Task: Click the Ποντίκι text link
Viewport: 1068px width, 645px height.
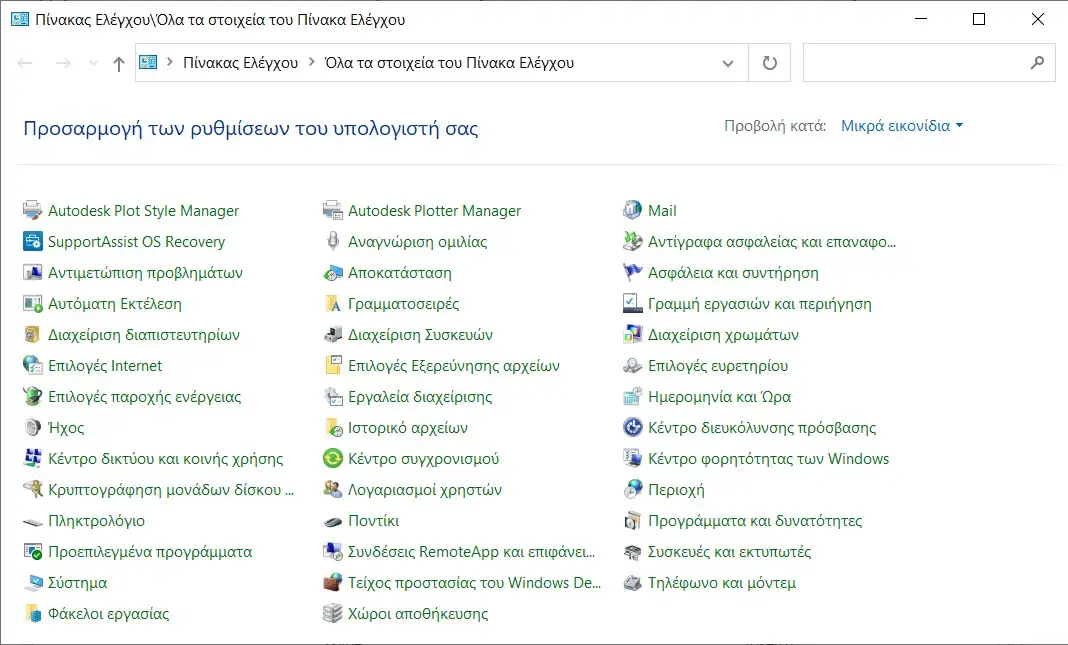Action: [x=373, y=521]
